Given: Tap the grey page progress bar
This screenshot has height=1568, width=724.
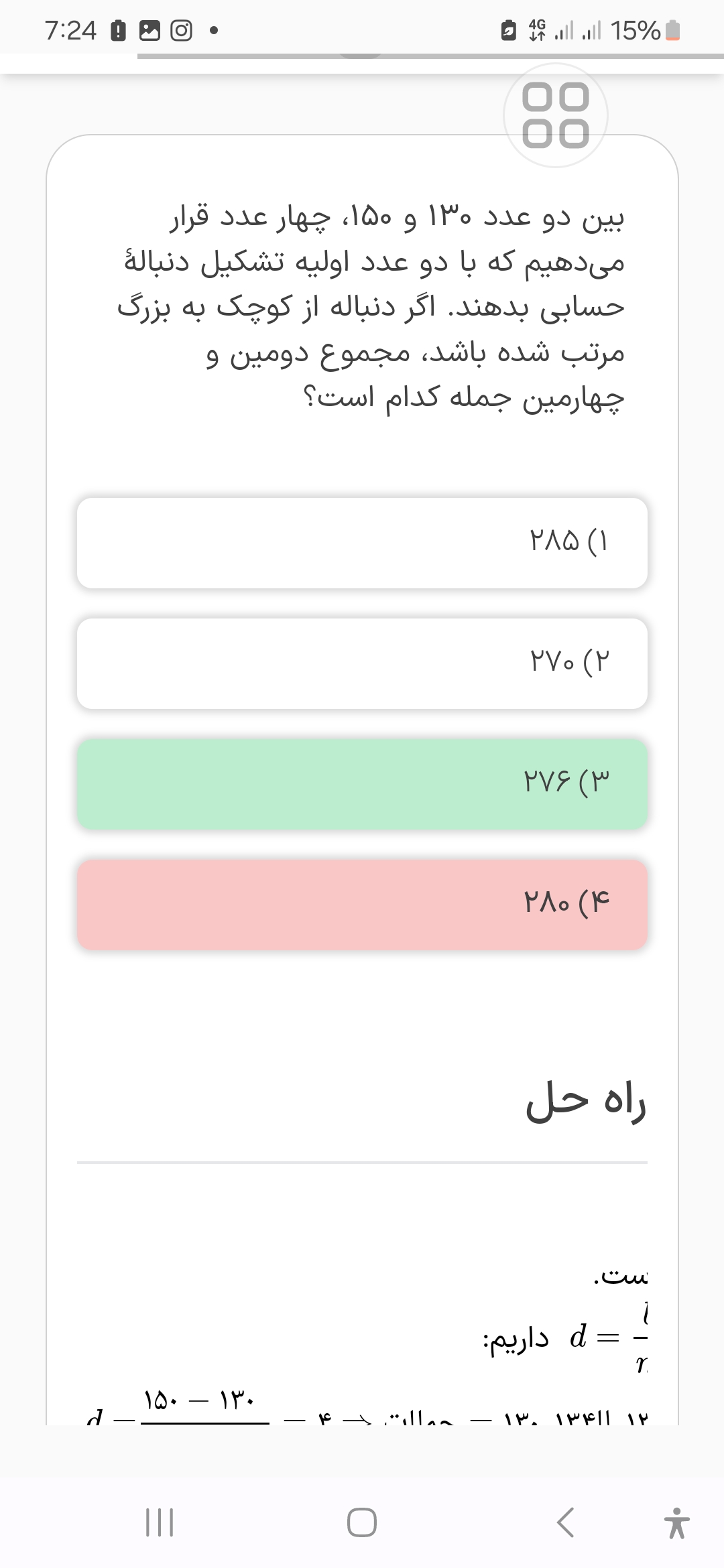Looking at the screenshot, I should point(429,56).
